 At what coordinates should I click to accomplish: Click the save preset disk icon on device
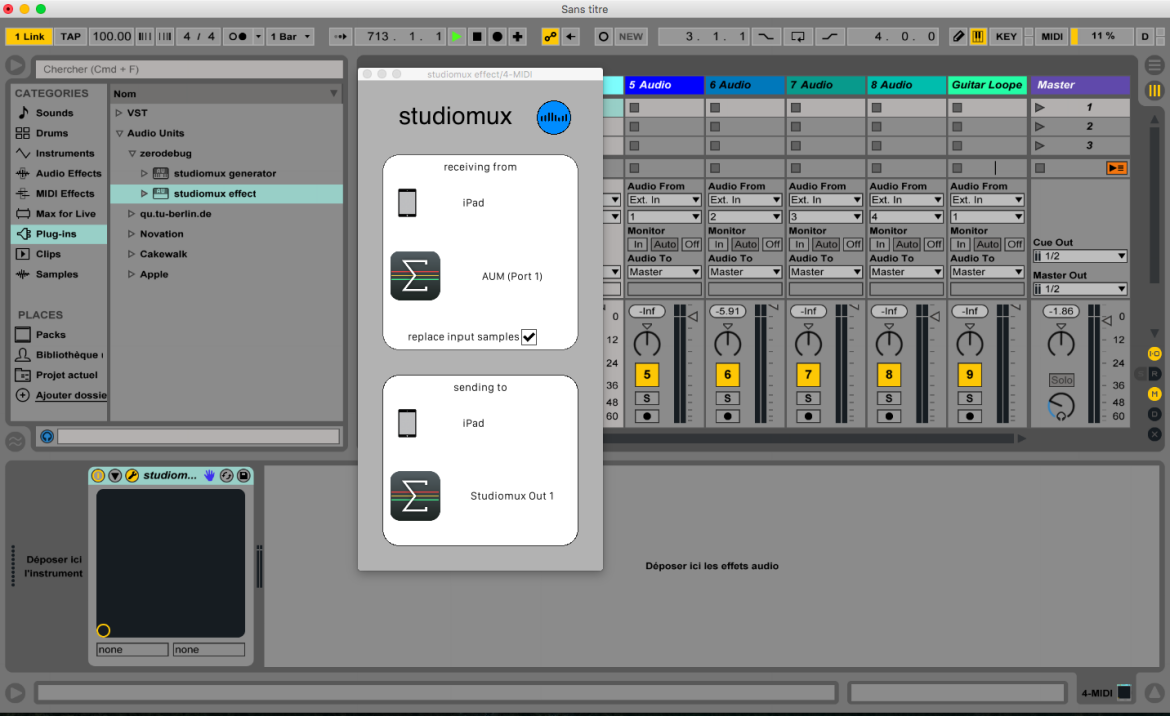coord(243,475)
